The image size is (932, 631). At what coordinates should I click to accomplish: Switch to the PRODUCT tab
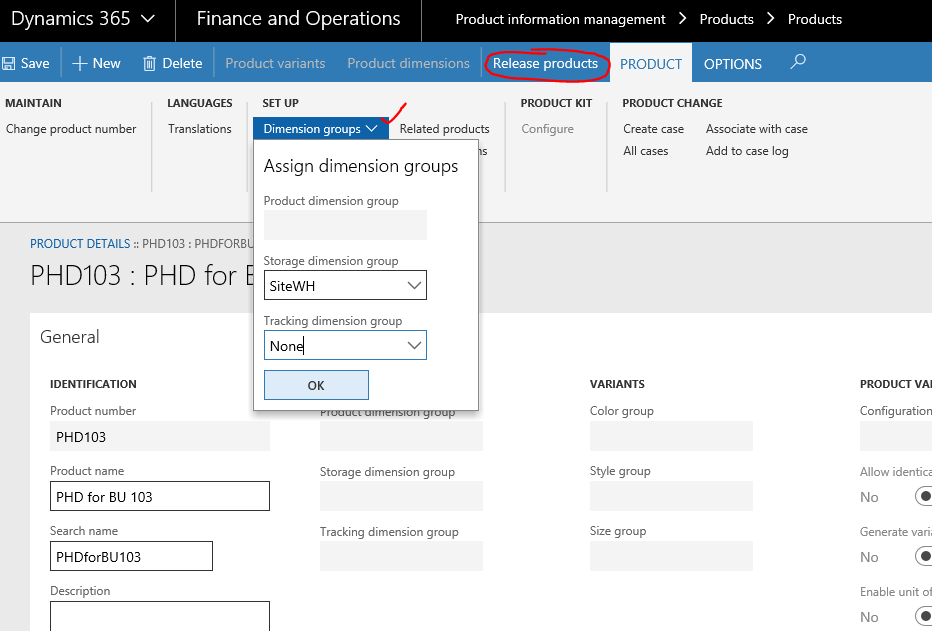[651, 64]
